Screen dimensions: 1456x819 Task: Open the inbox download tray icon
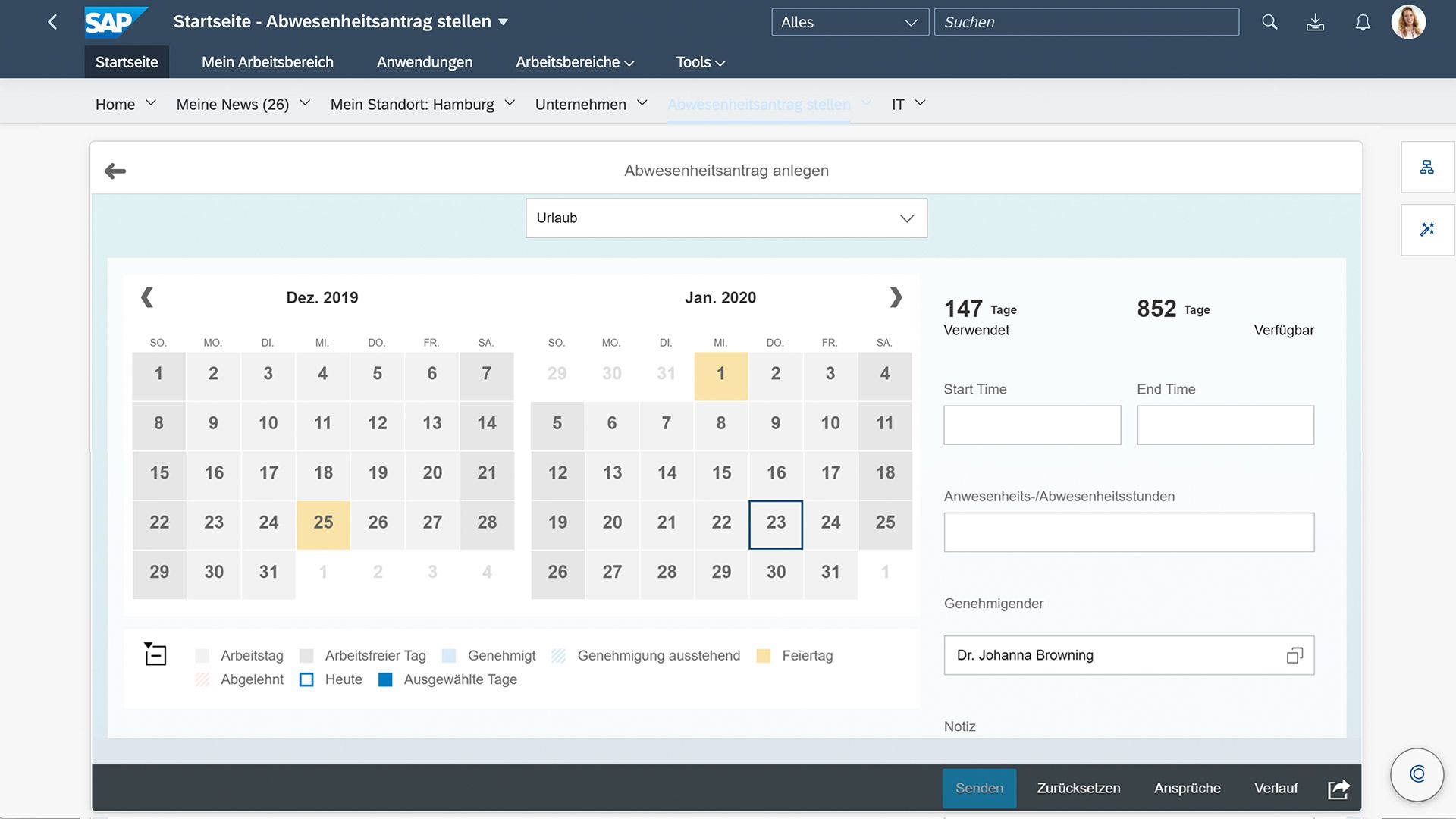tap(1316, 22)
